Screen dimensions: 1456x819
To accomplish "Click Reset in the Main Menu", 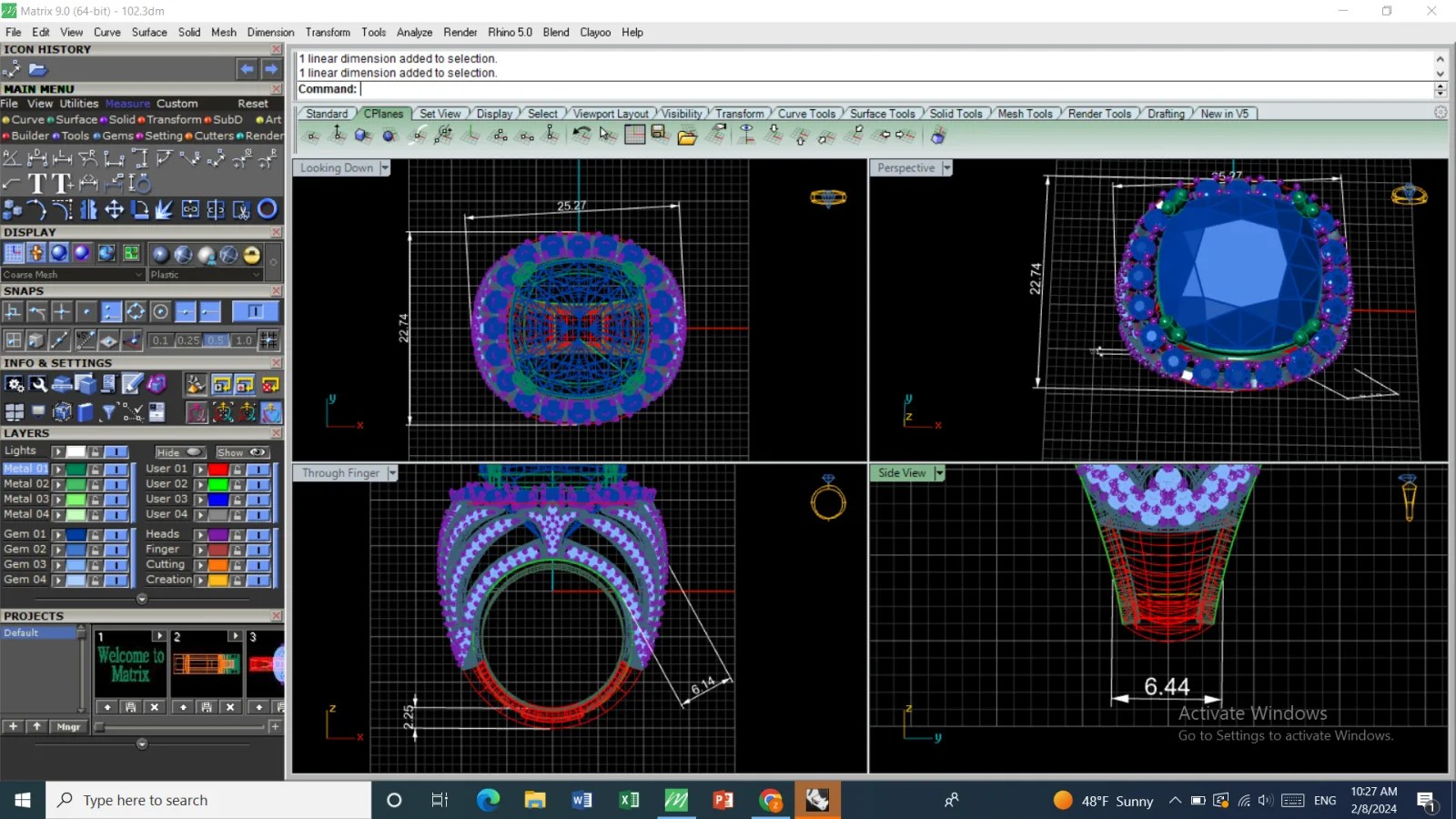I will point(253,104).
